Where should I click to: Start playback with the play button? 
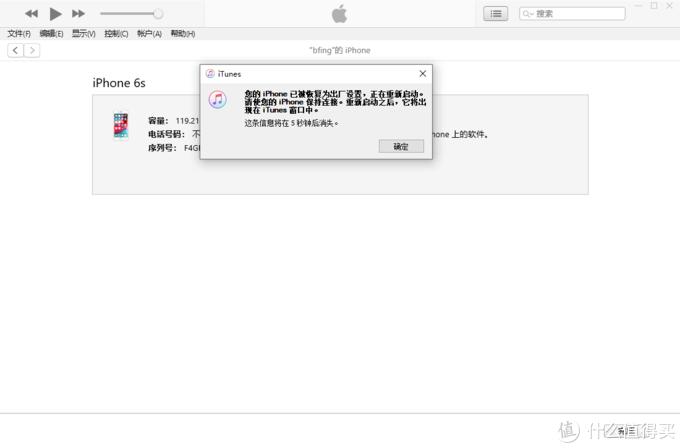click(55, 14)
